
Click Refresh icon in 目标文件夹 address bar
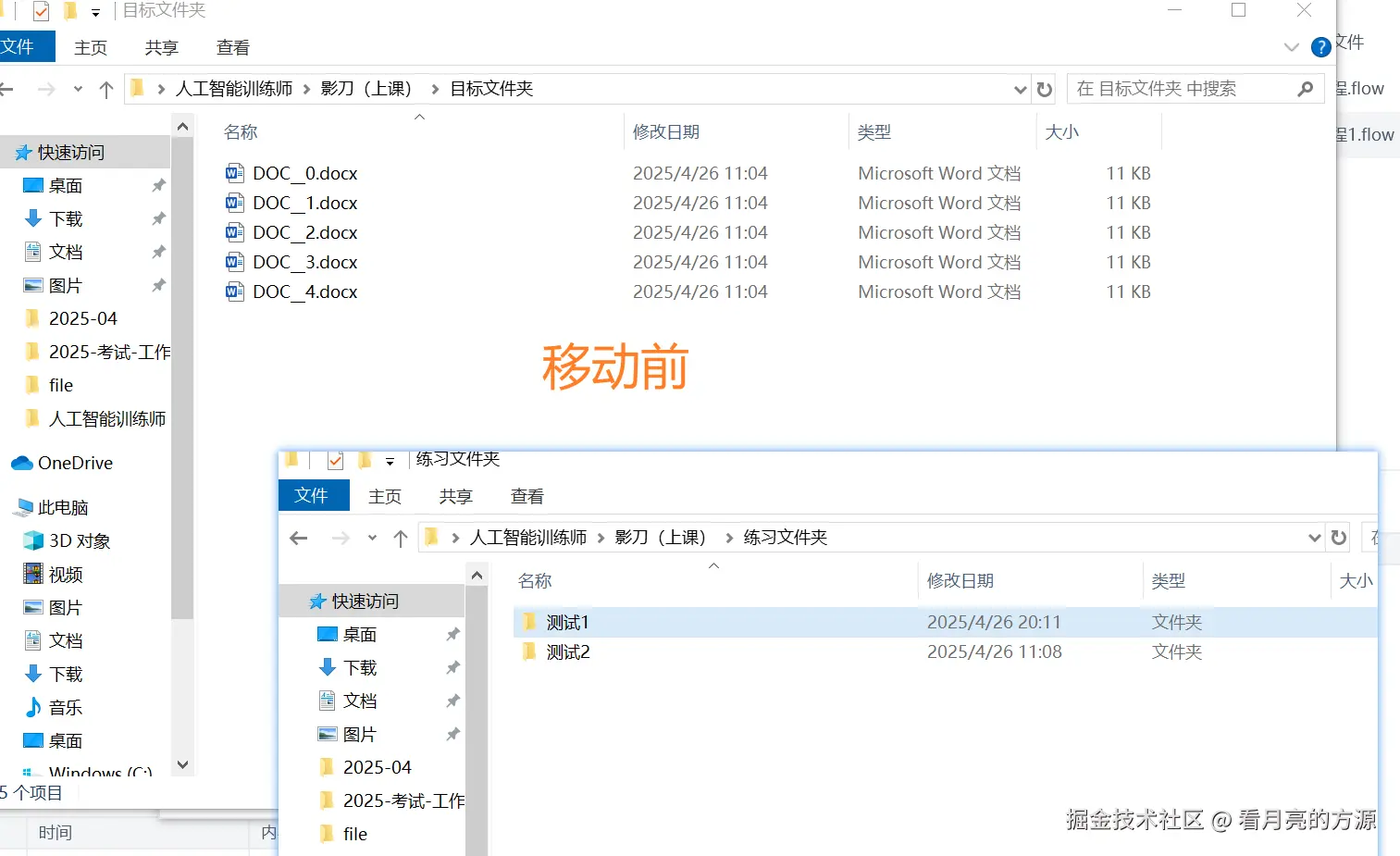[1045, 89]
